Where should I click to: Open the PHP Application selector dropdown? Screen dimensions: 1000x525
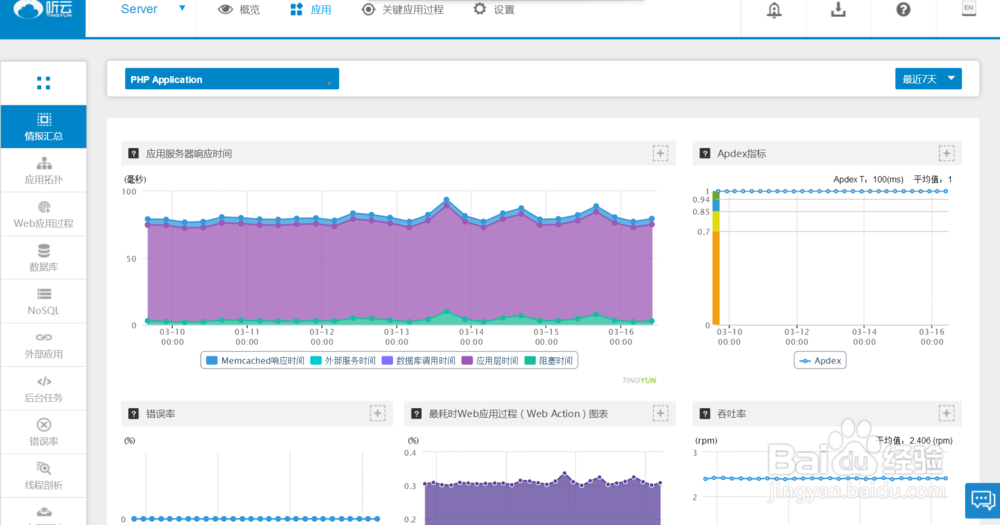(232, 79)
